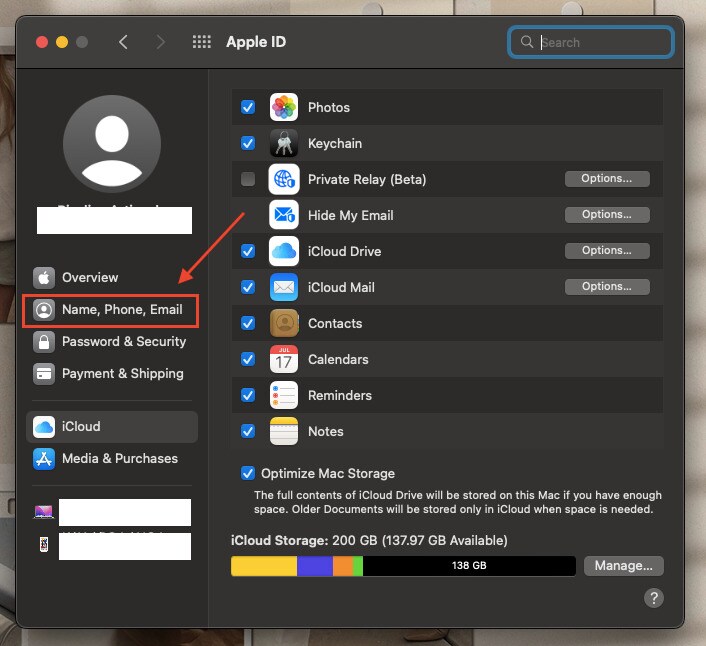Click the credit card icon beside Payment & Shipping
The height and width of the screenshot is (646, 706).
[x=44, y=374]
